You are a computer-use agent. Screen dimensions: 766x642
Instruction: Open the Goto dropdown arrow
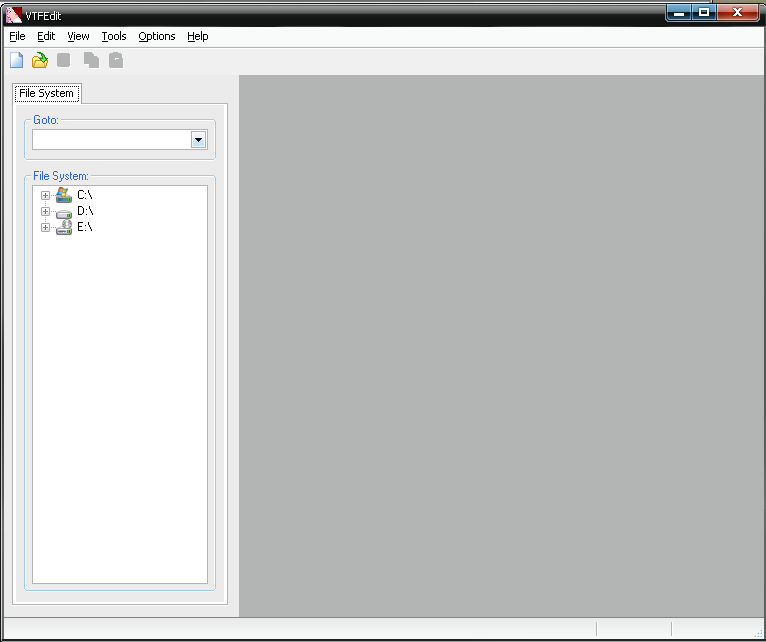point(198,140)
